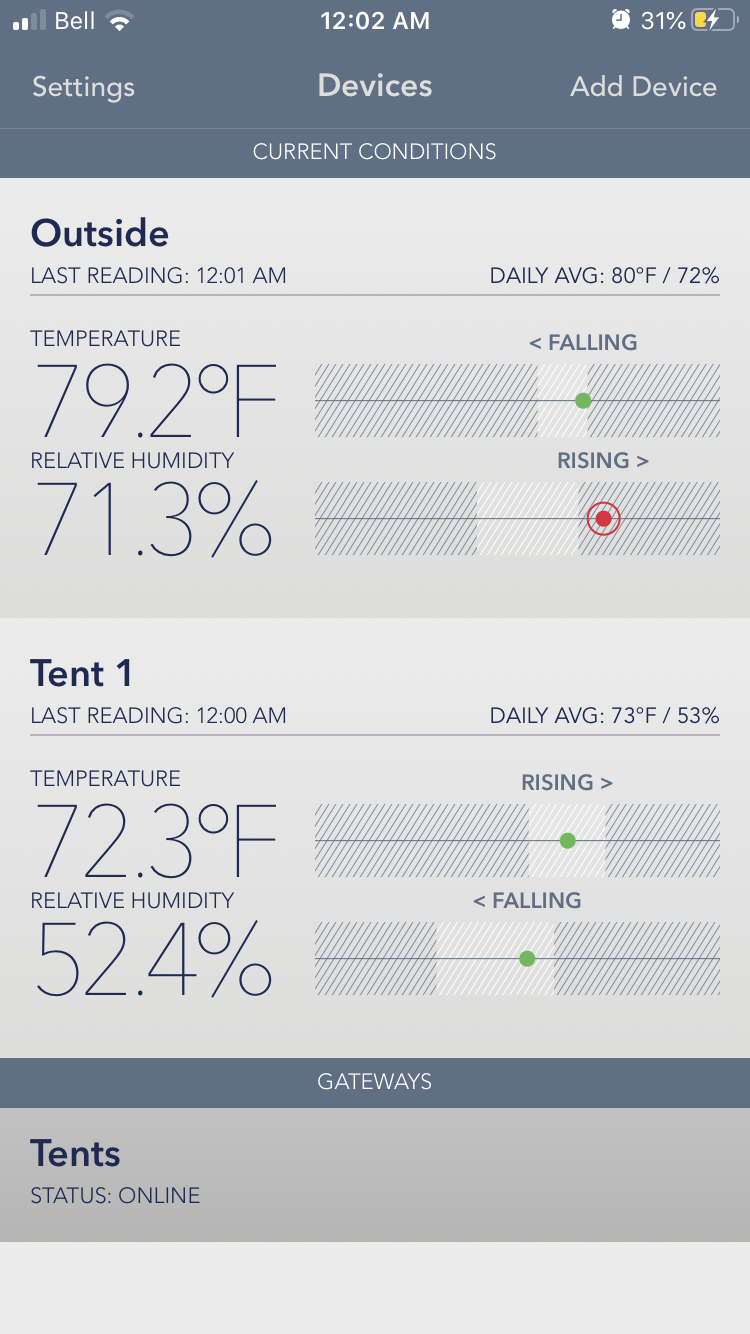
Task: Tap the cellular signal bars icon
Action: click(x=30, y=21)
